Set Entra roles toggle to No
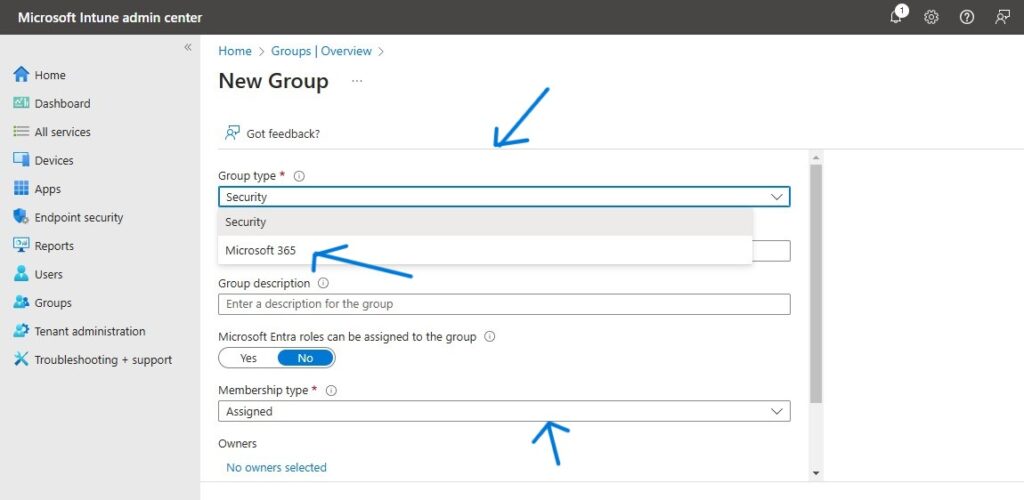 point(305,358)
